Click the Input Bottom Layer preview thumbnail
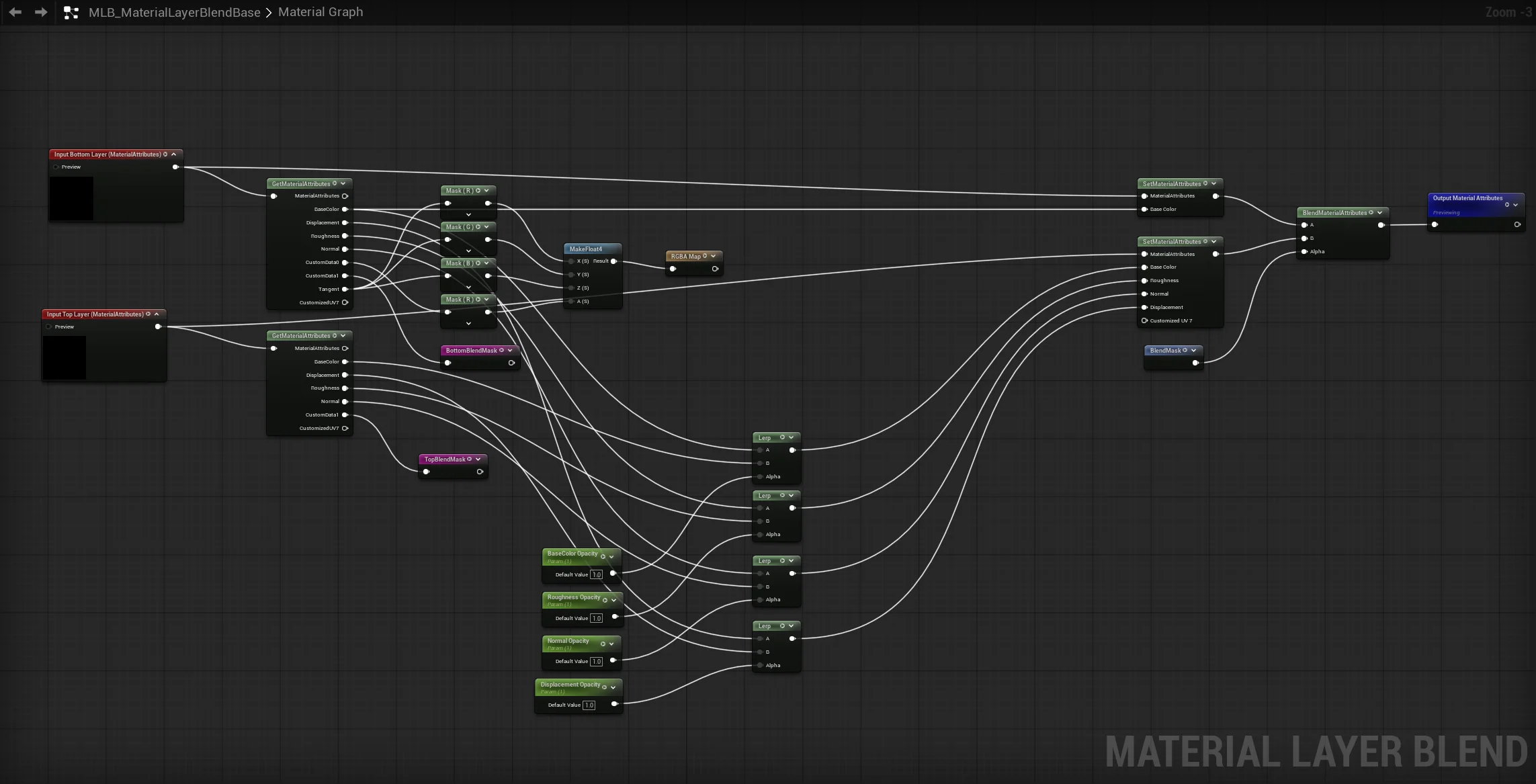The image size is (1536, 784). pos(72,198)
